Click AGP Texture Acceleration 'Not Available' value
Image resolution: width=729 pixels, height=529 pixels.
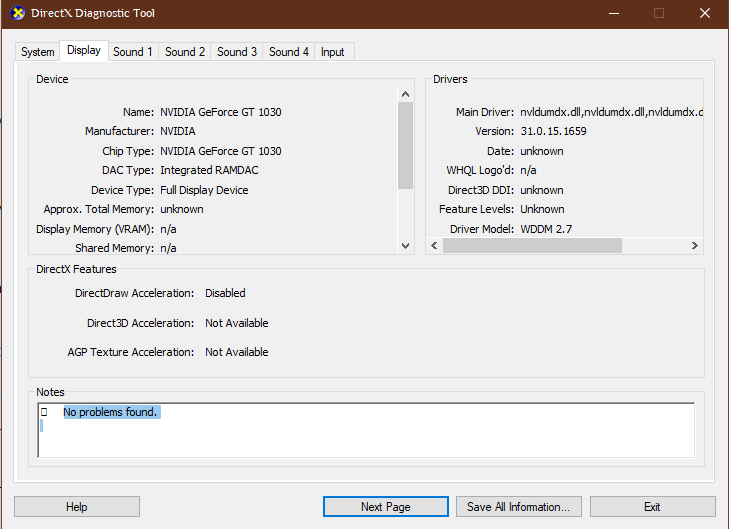click(237, 352)
